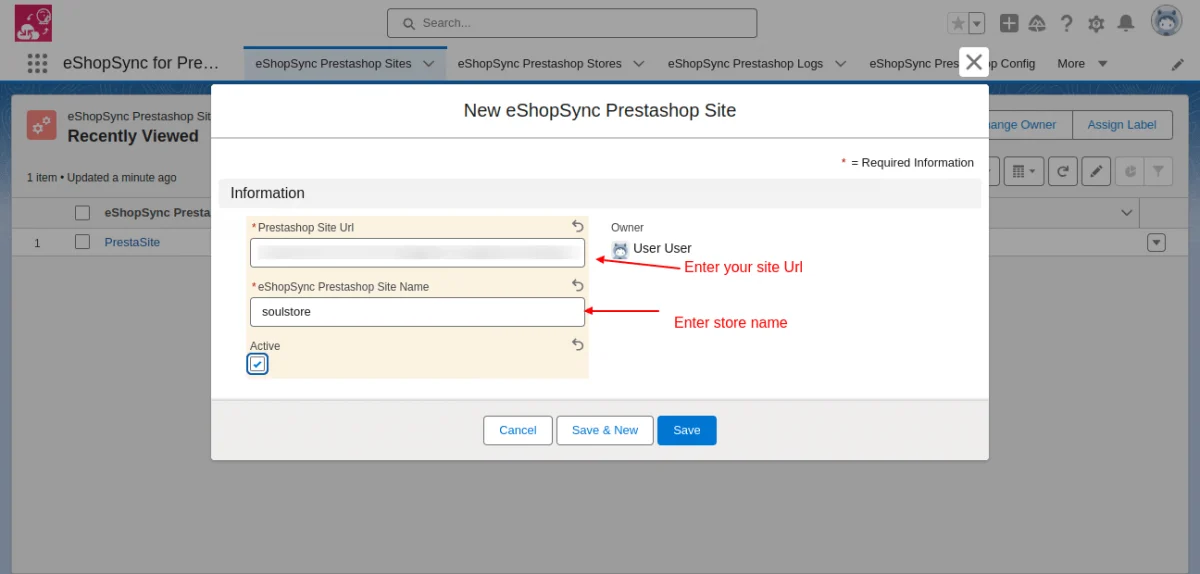Edit navigation pencil icon

(1178, 64)
